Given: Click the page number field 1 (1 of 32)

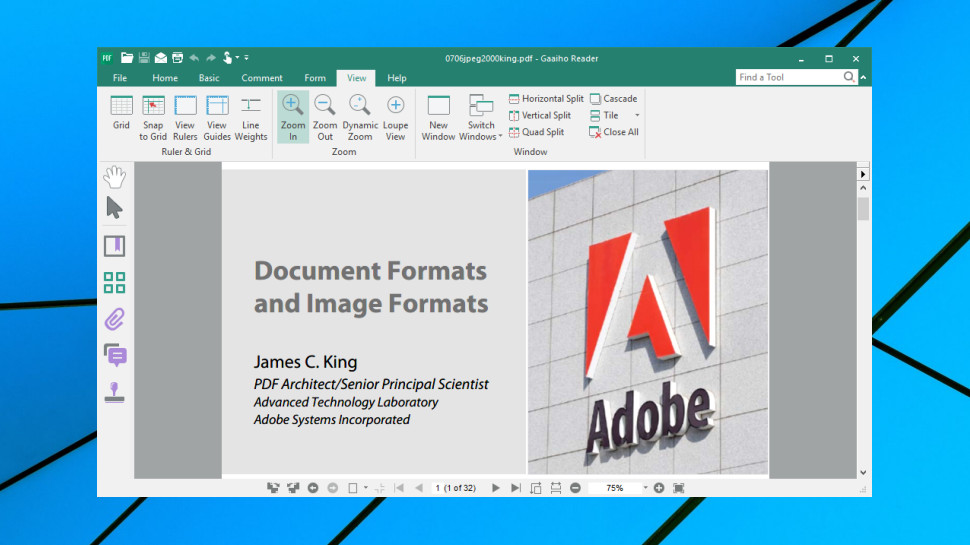Looking at the screenshot, I should click(456, 488).
